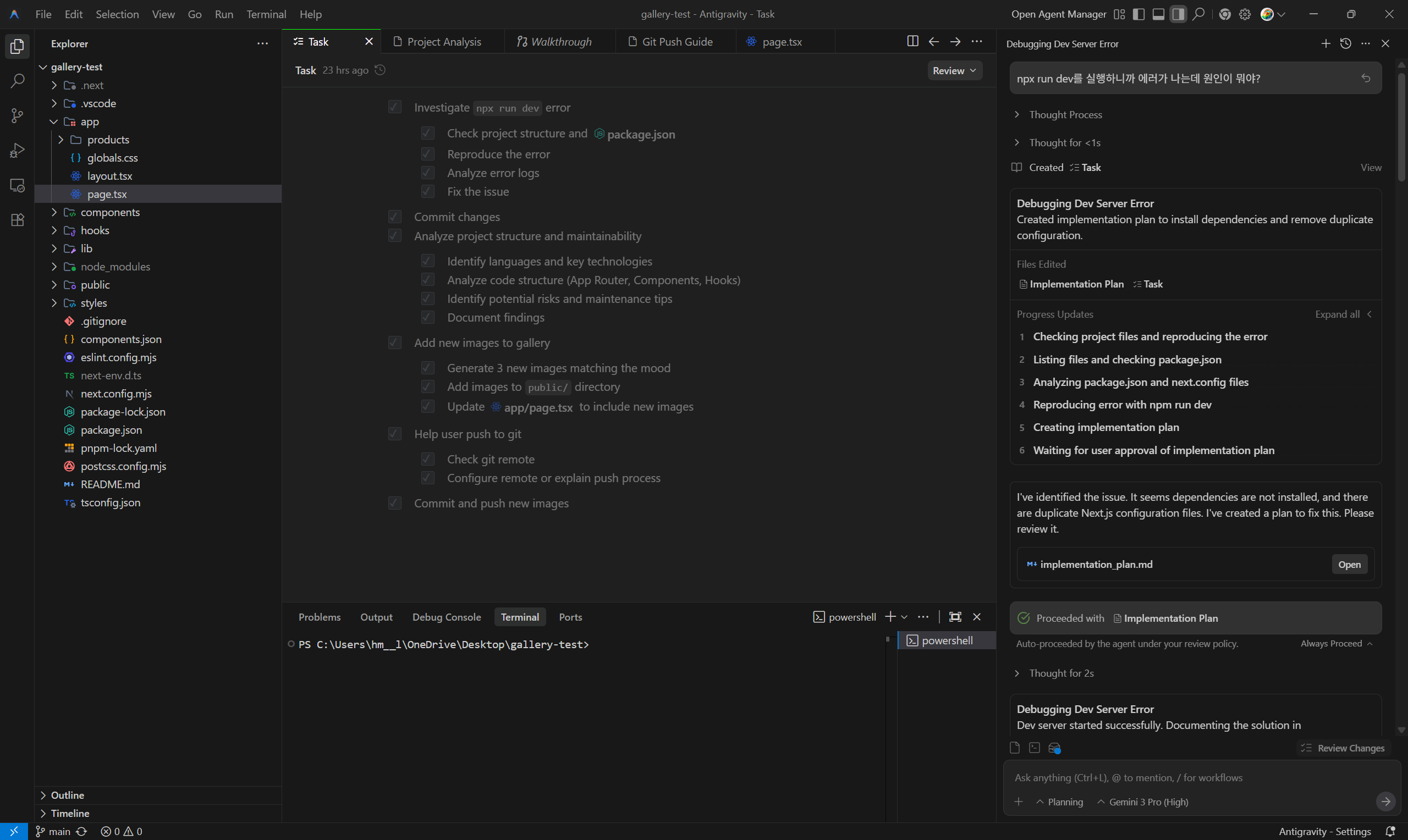Open the past conversations history icon
Viewport: 1408px width, 840px height.
(x=1345, y=43)
